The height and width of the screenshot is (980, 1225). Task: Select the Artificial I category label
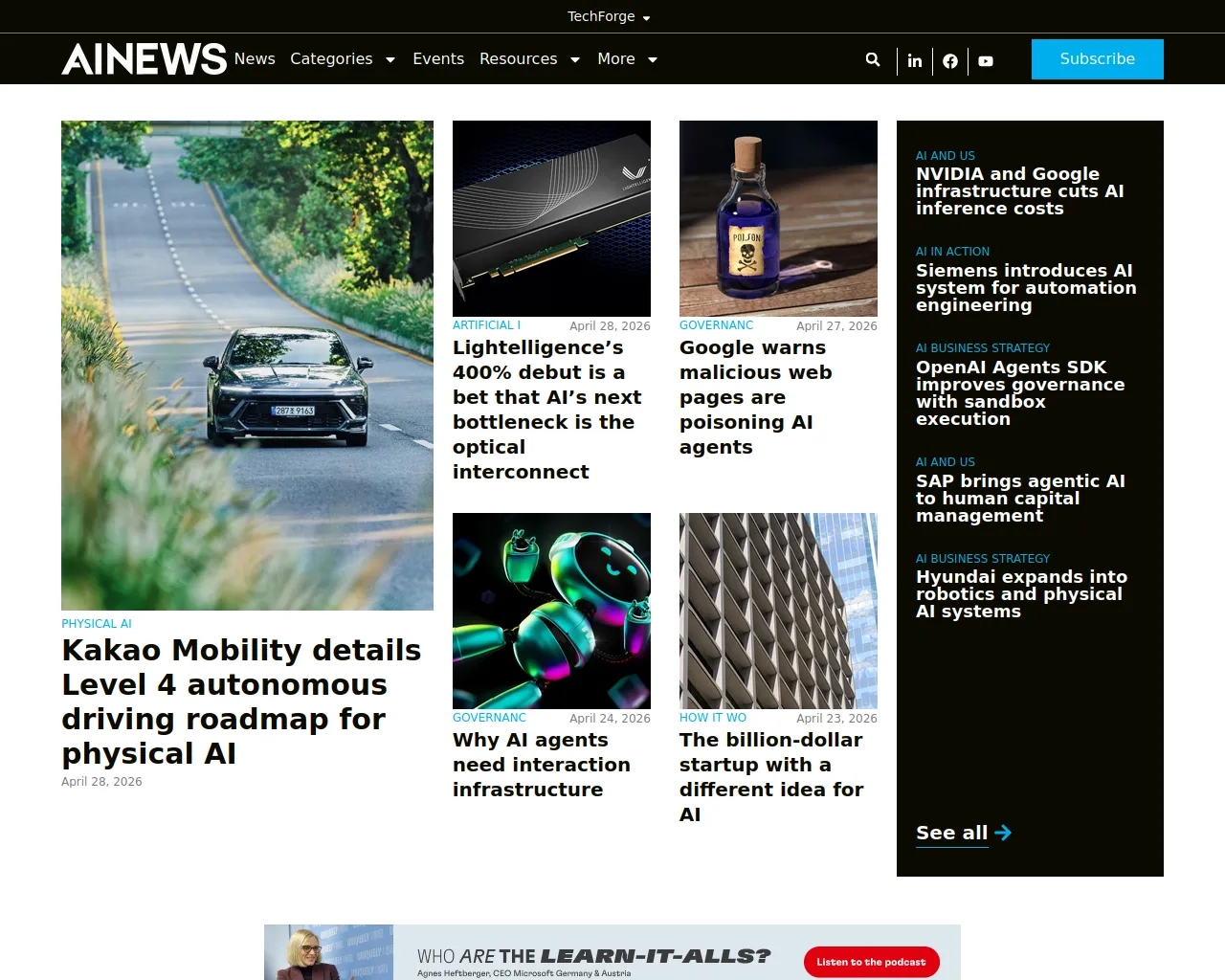tap(486, 325)
